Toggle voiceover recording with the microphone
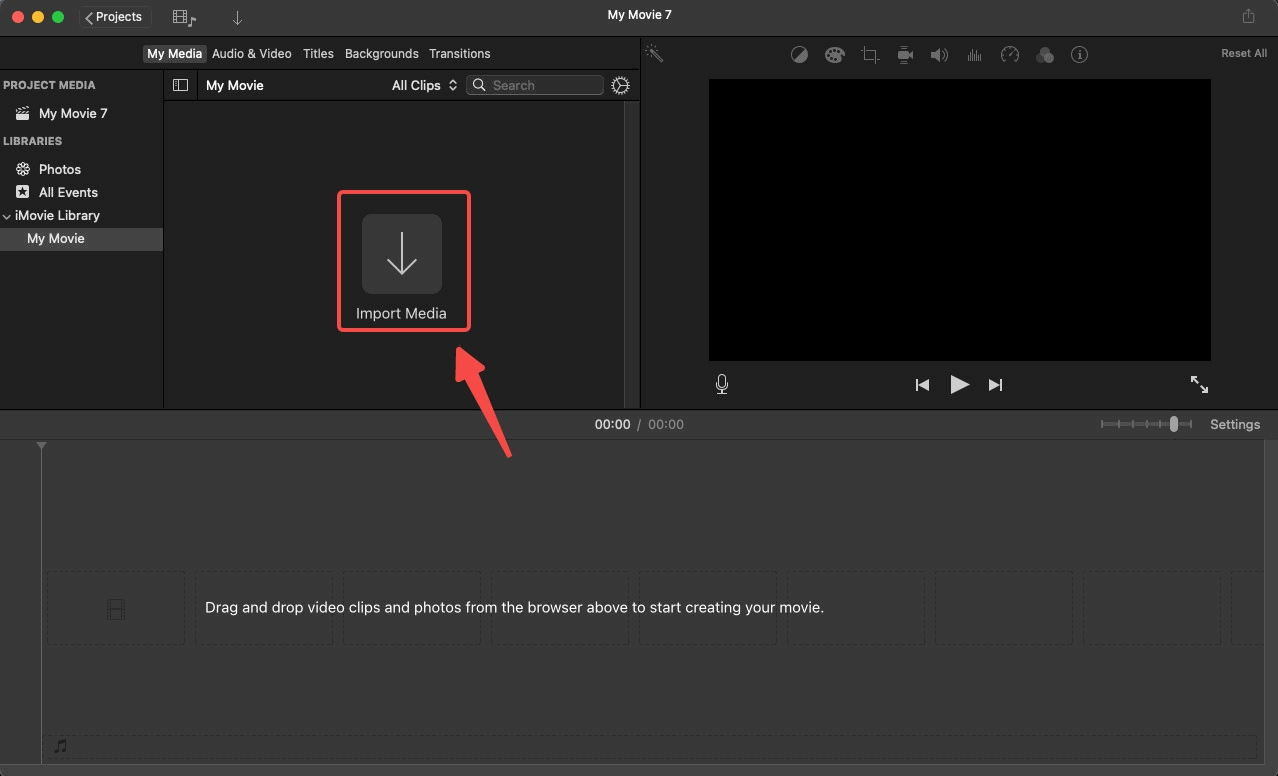 [722, 384]
